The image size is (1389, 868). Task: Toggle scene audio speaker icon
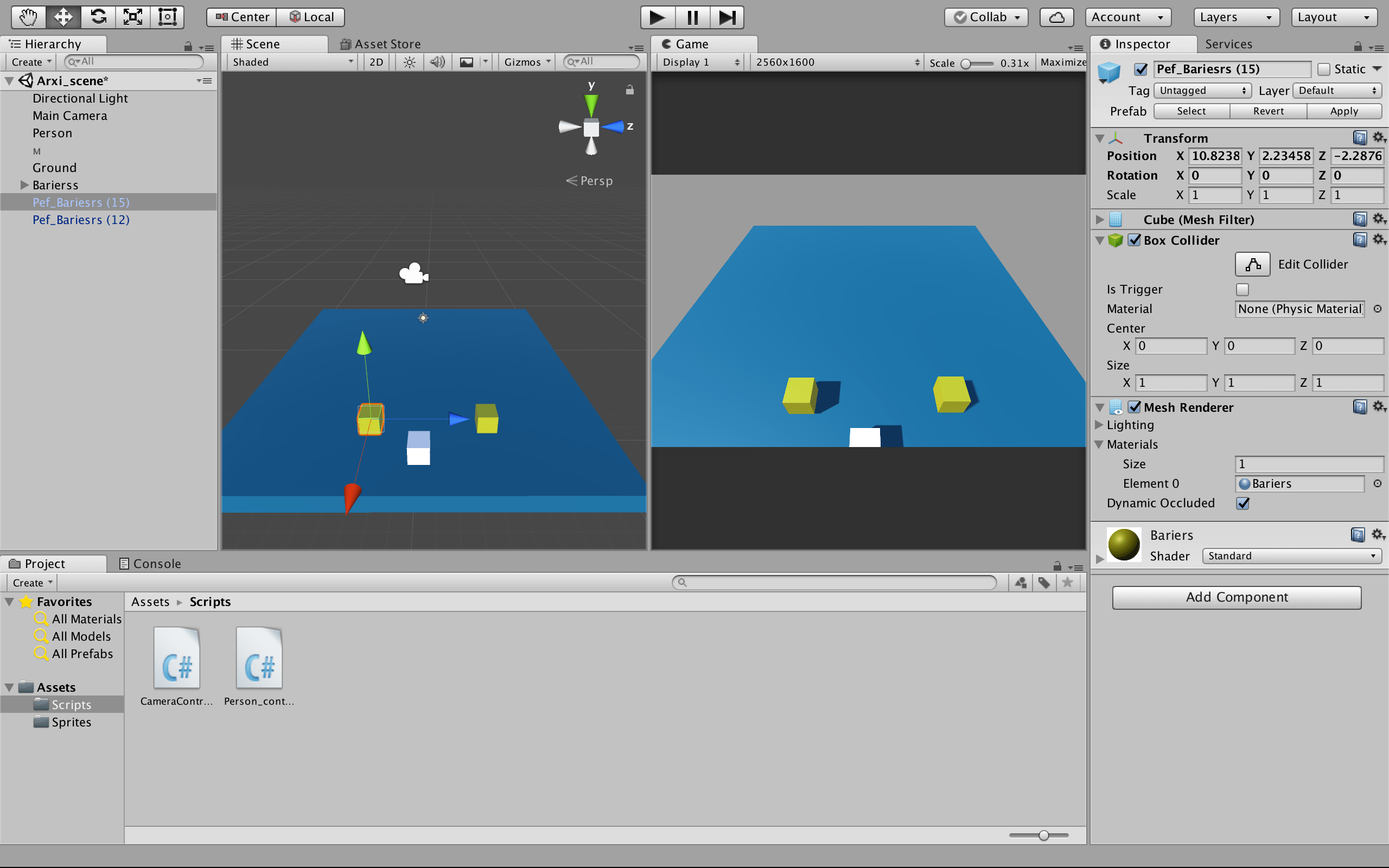[437, 62]
